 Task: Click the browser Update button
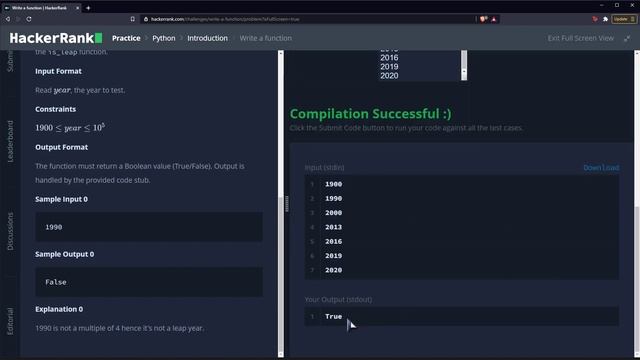click(x=623, y=19)
